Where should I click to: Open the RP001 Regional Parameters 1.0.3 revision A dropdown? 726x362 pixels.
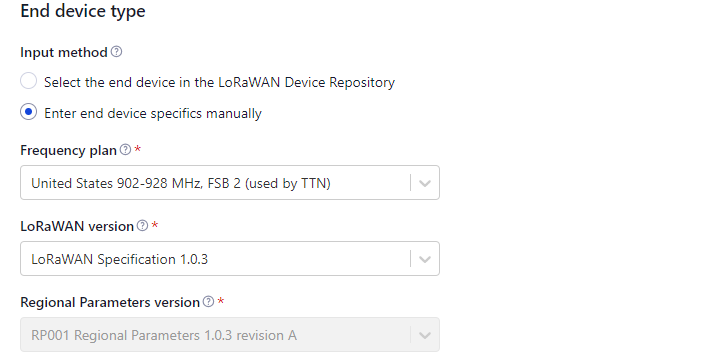tap(230, 335)
